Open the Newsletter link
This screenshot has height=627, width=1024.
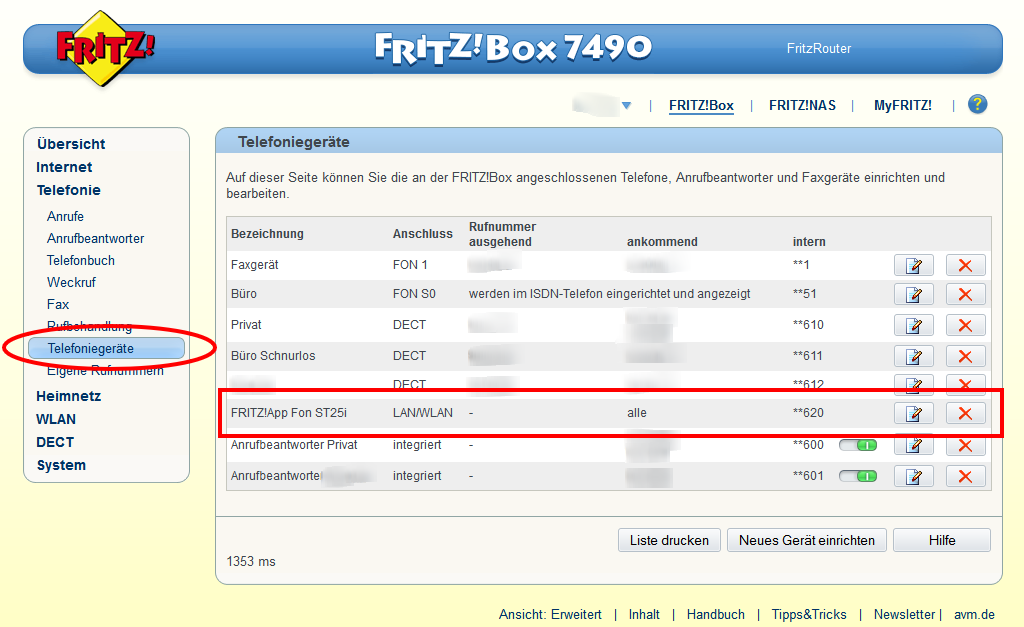pos(904,615)
